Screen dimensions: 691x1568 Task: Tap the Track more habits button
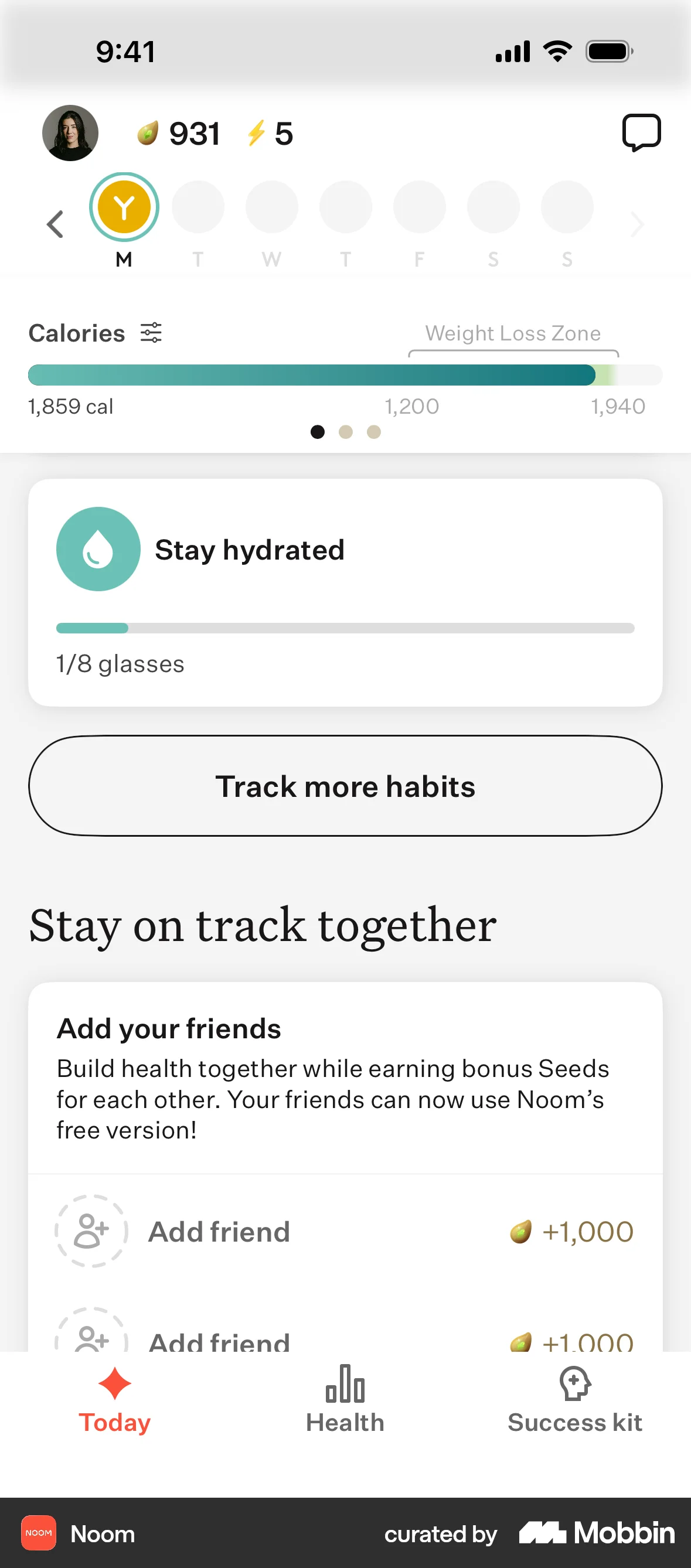345,786
